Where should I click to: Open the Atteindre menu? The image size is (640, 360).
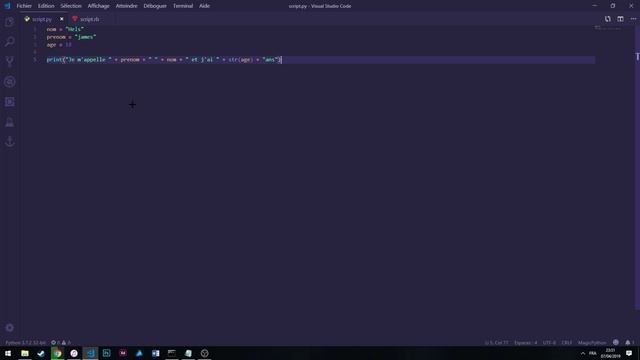(127, 6)
